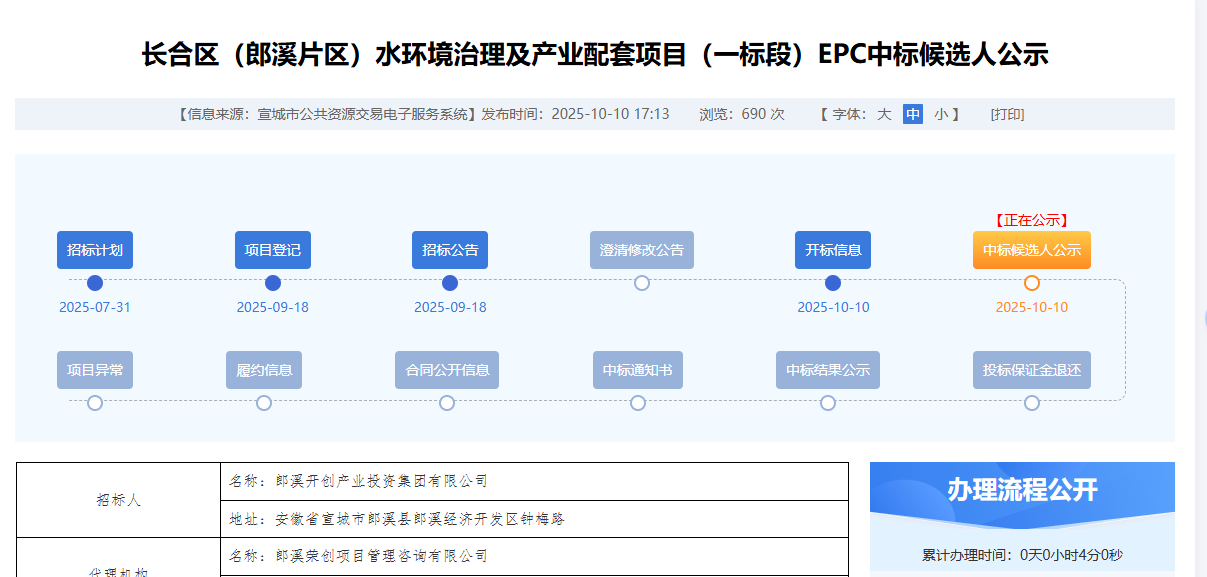This screenshot has width=1207, height=577.
Task: Open the 履约信息 stage
Action: tap(264, 370)
